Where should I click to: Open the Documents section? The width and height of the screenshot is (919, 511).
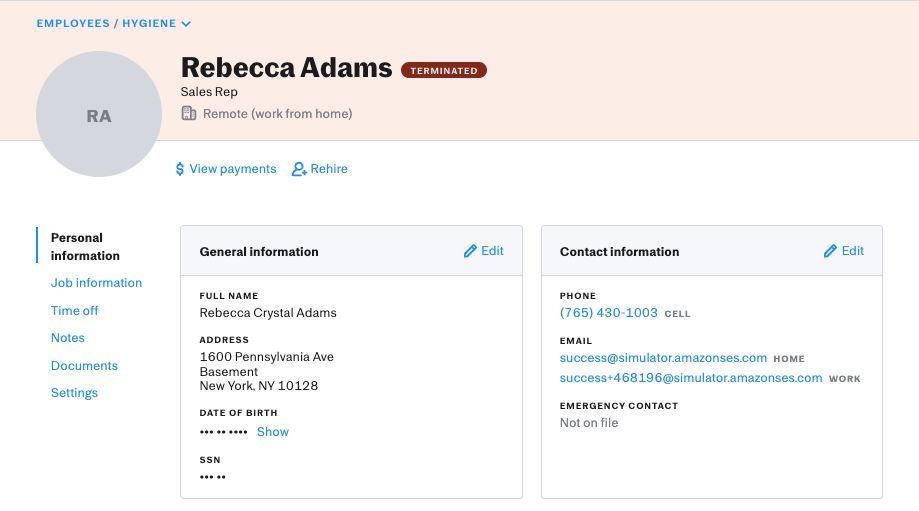click(x=84, y=366)
